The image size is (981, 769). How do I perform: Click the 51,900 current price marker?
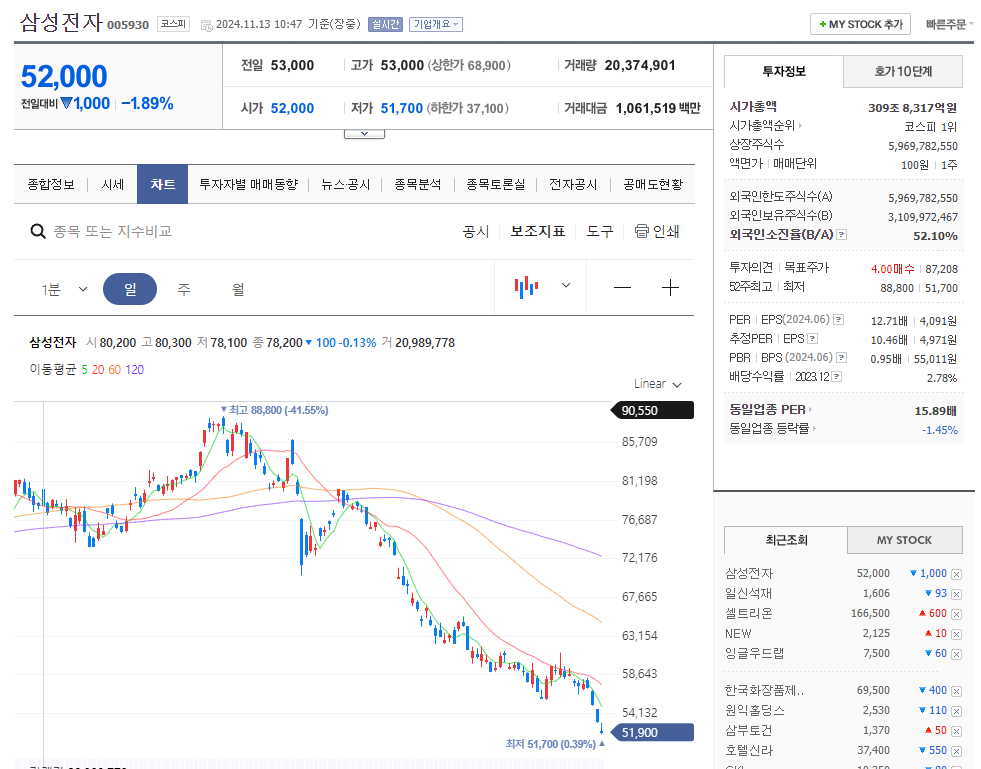coord(652,732)
